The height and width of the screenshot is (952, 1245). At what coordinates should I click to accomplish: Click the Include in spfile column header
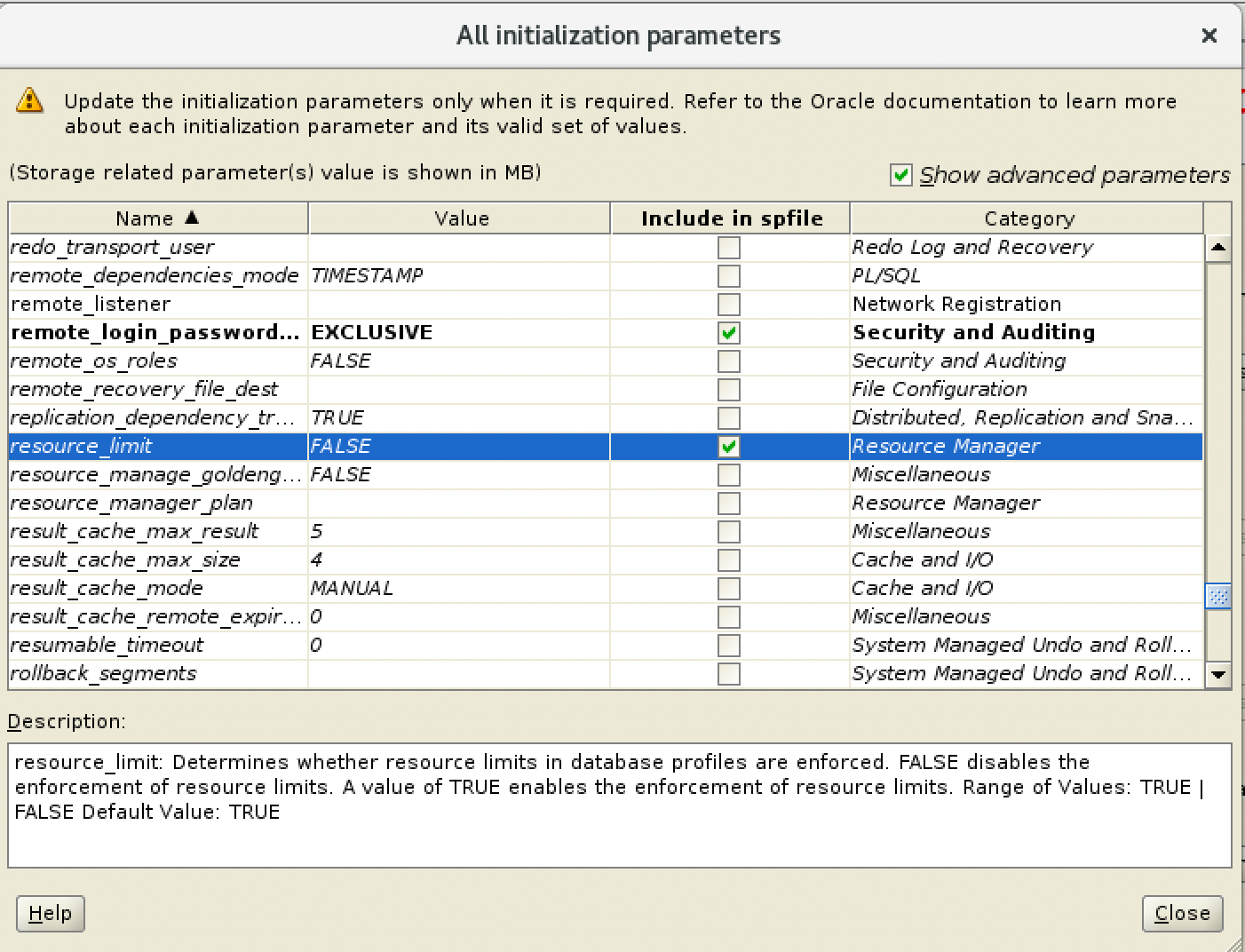[x=731, y=218]
